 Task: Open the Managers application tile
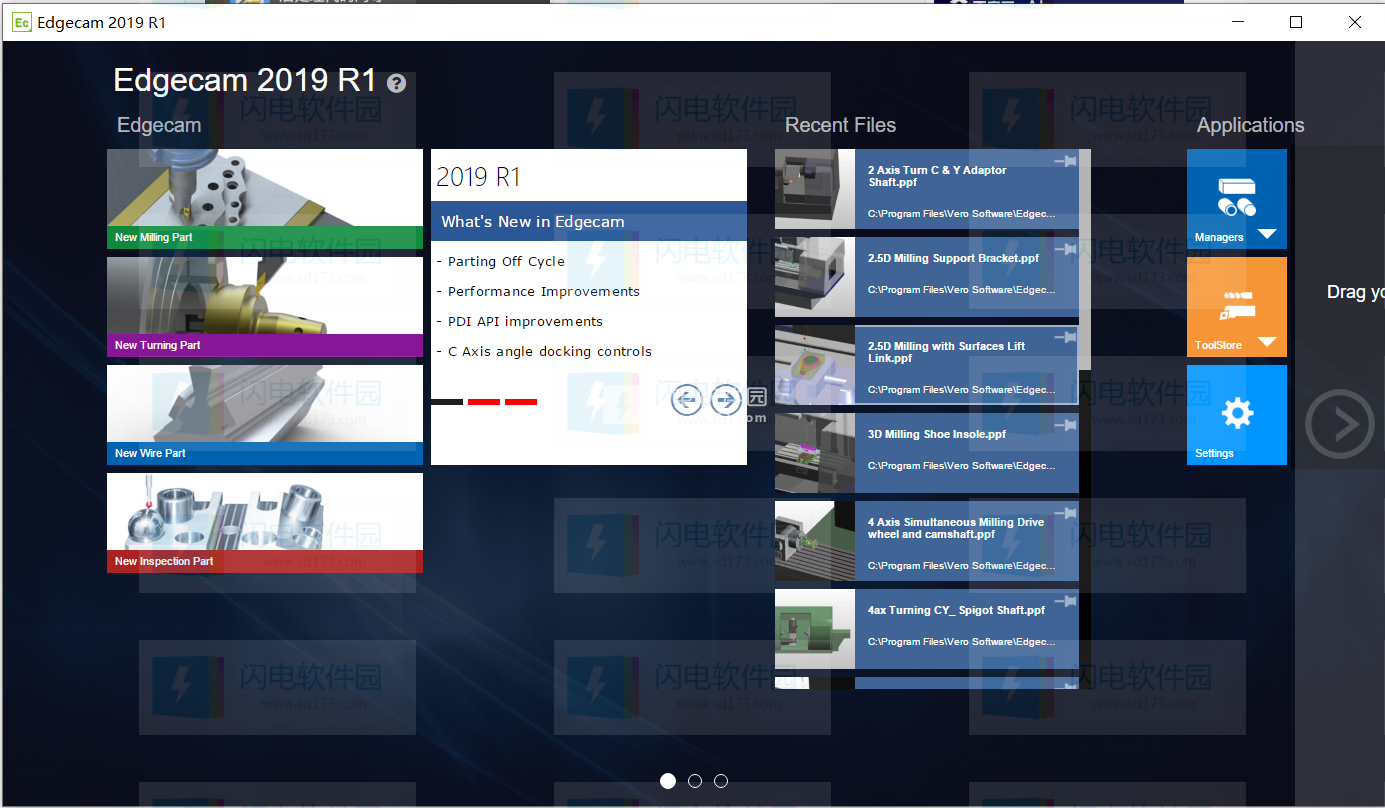[x=1237, y=199]
